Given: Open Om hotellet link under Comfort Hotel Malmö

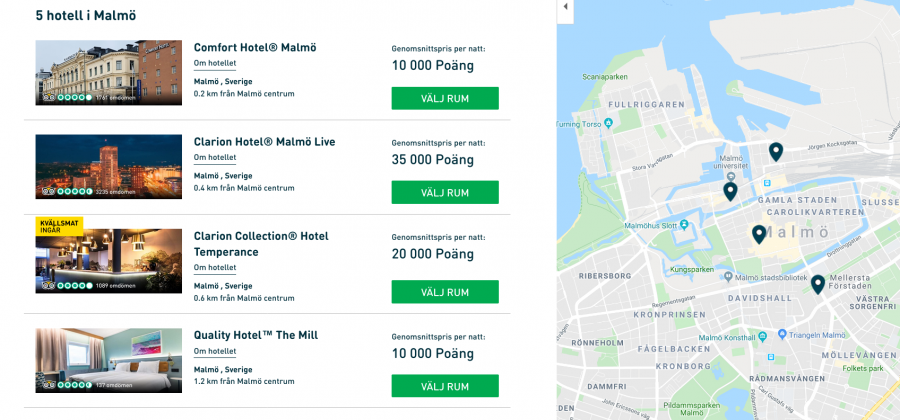Looking at the screenshot, I should [215, 63].
